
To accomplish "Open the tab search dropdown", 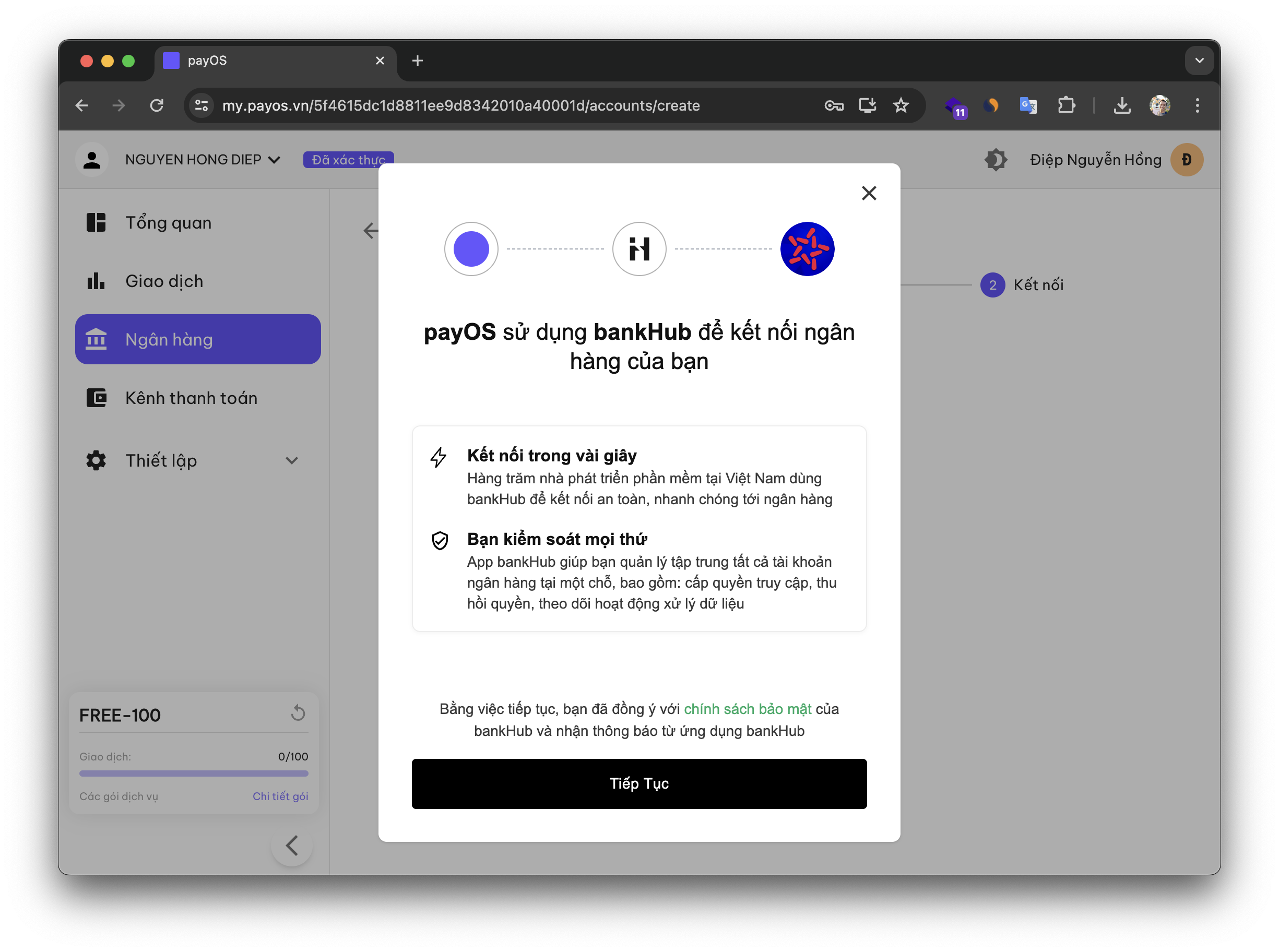I will tap(1199, 61).
